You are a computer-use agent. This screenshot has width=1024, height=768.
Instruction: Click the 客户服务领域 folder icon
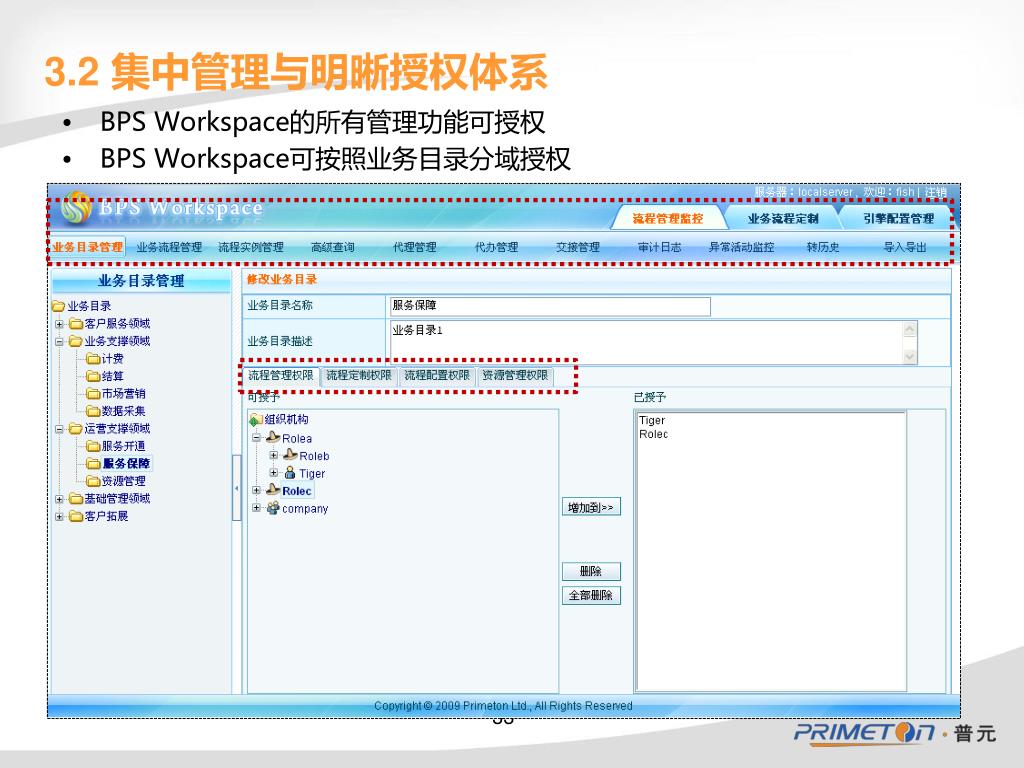(76, 323)
